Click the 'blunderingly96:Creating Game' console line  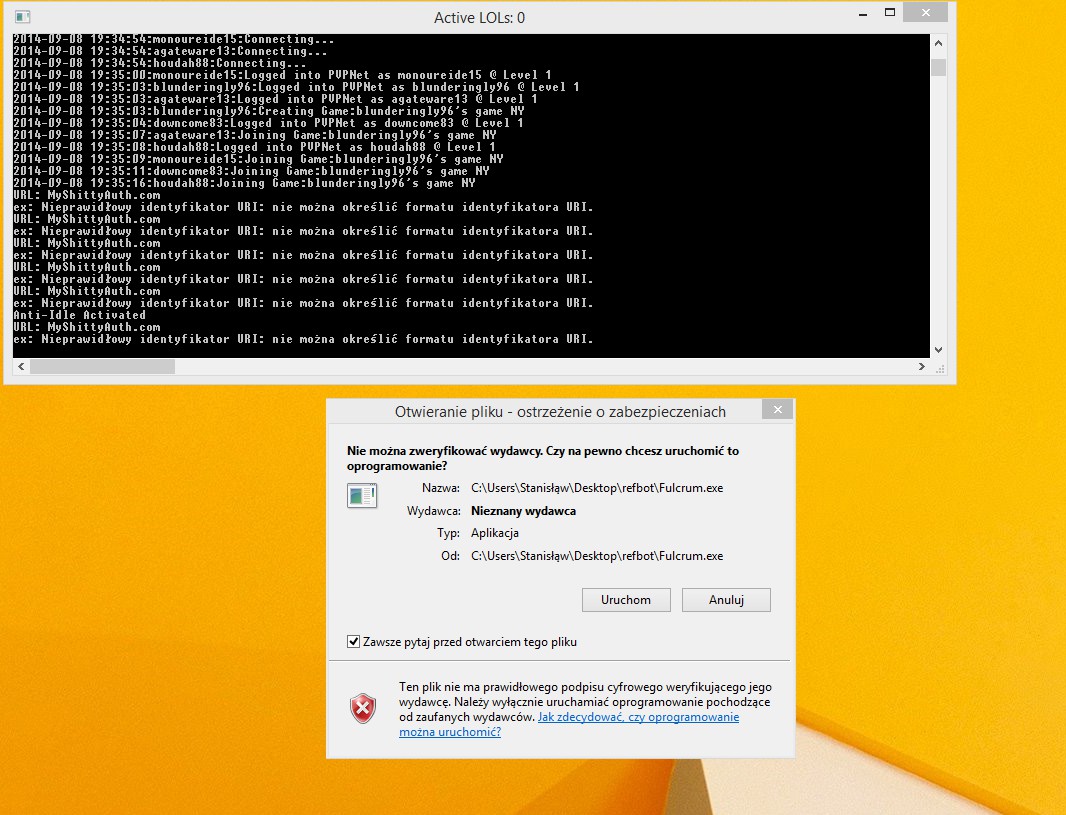point(269,111)
